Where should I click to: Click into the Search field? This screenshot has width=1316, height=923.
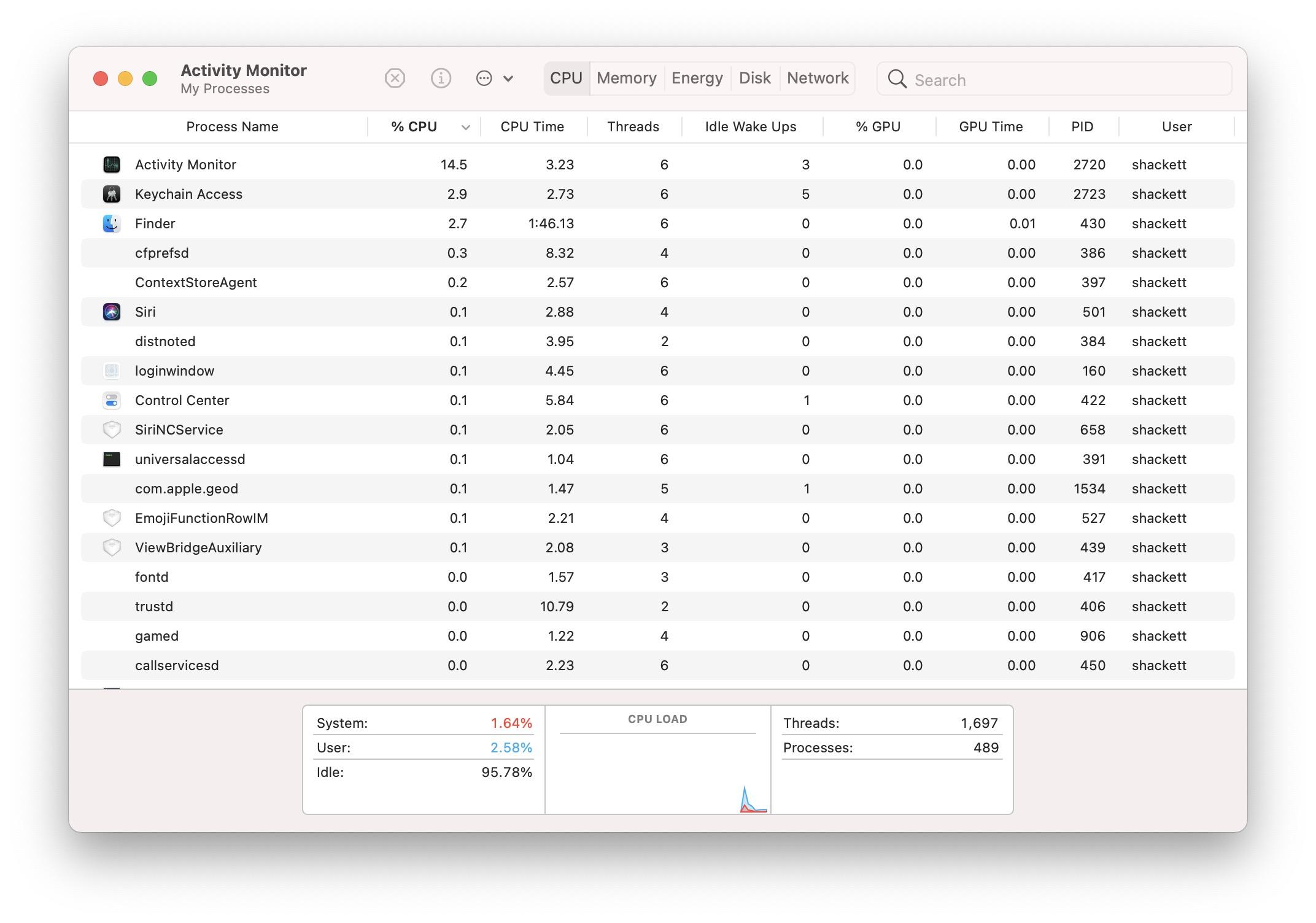click(1068, 80)
